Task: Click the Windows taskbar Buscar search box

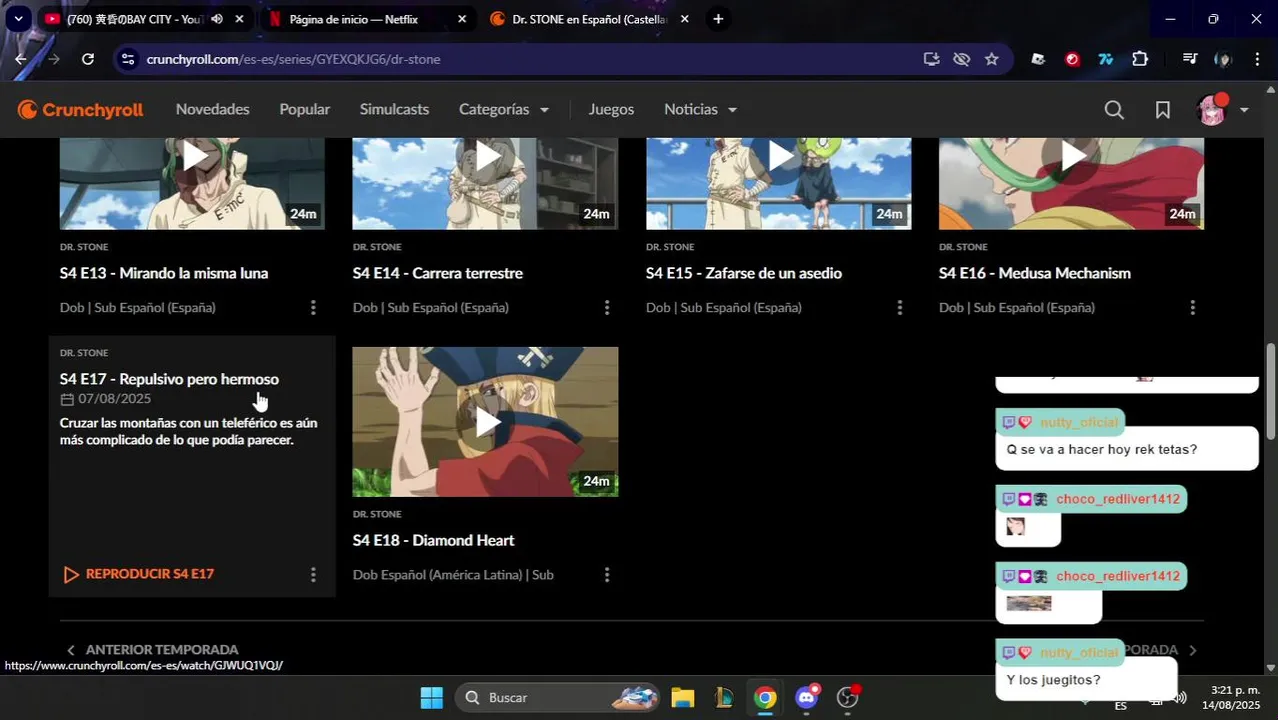Action: 558,697
